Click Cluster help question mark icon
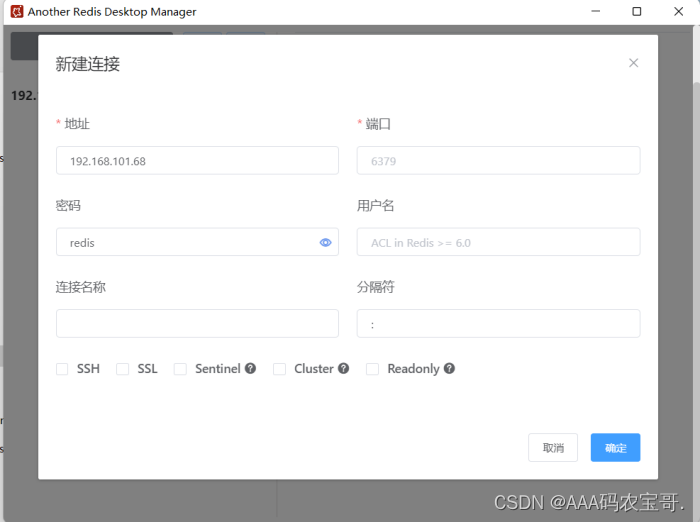700x522 pixels. click(x=343, y=368)
